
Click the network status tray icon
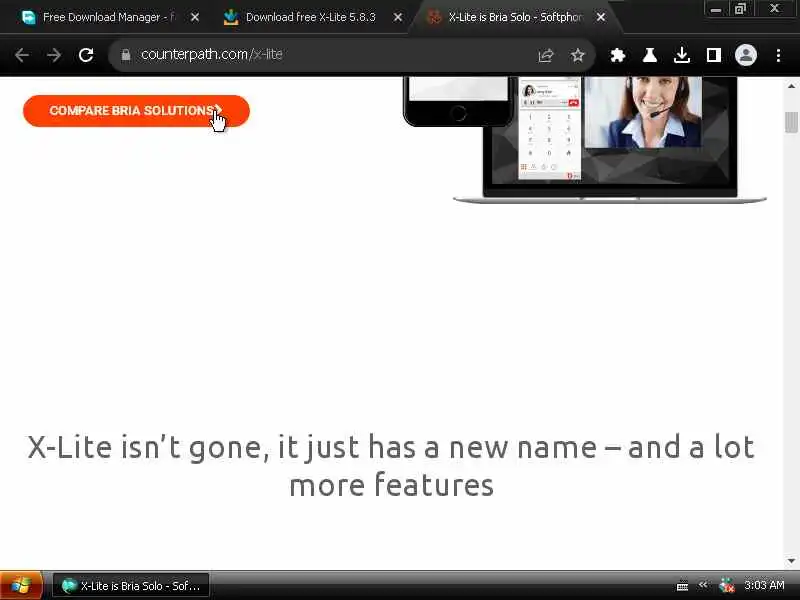coord(727,585)
